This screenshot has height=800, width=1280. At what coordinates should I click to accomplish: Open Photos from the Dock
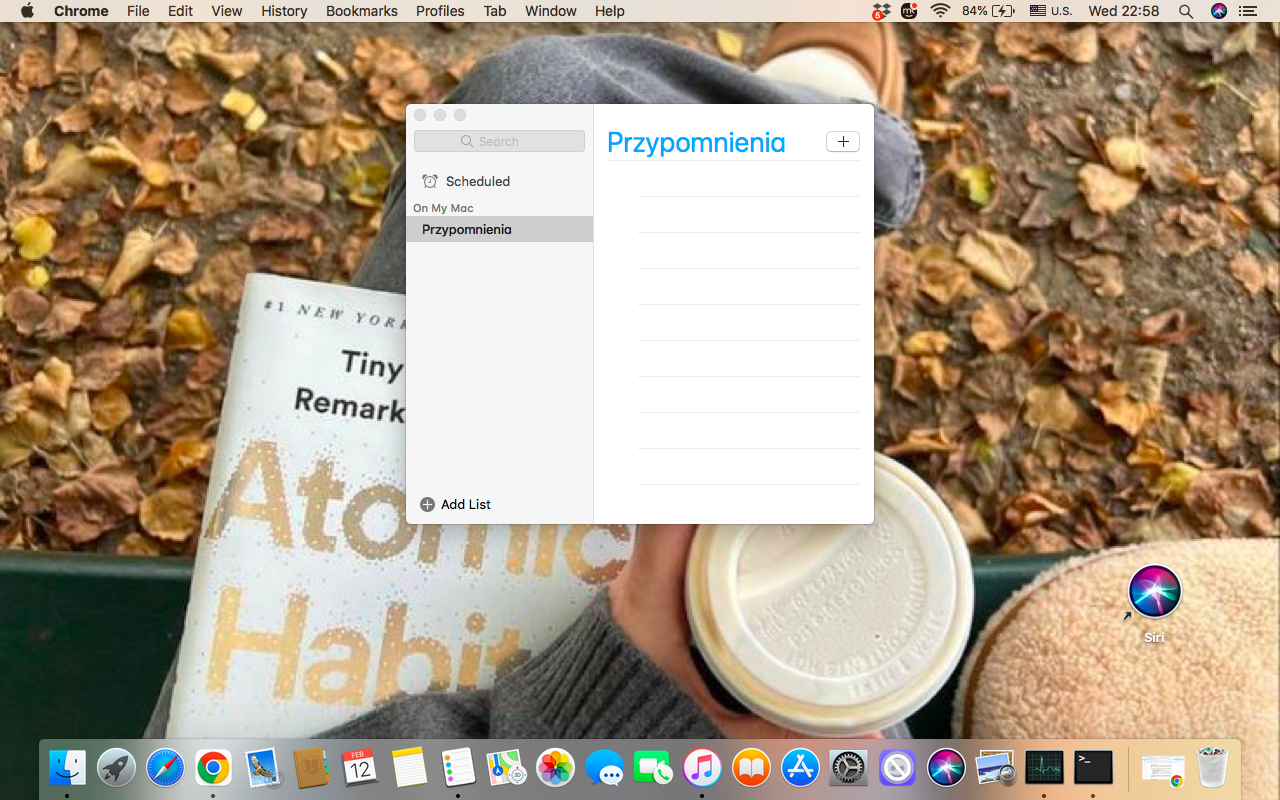[555, 768]
